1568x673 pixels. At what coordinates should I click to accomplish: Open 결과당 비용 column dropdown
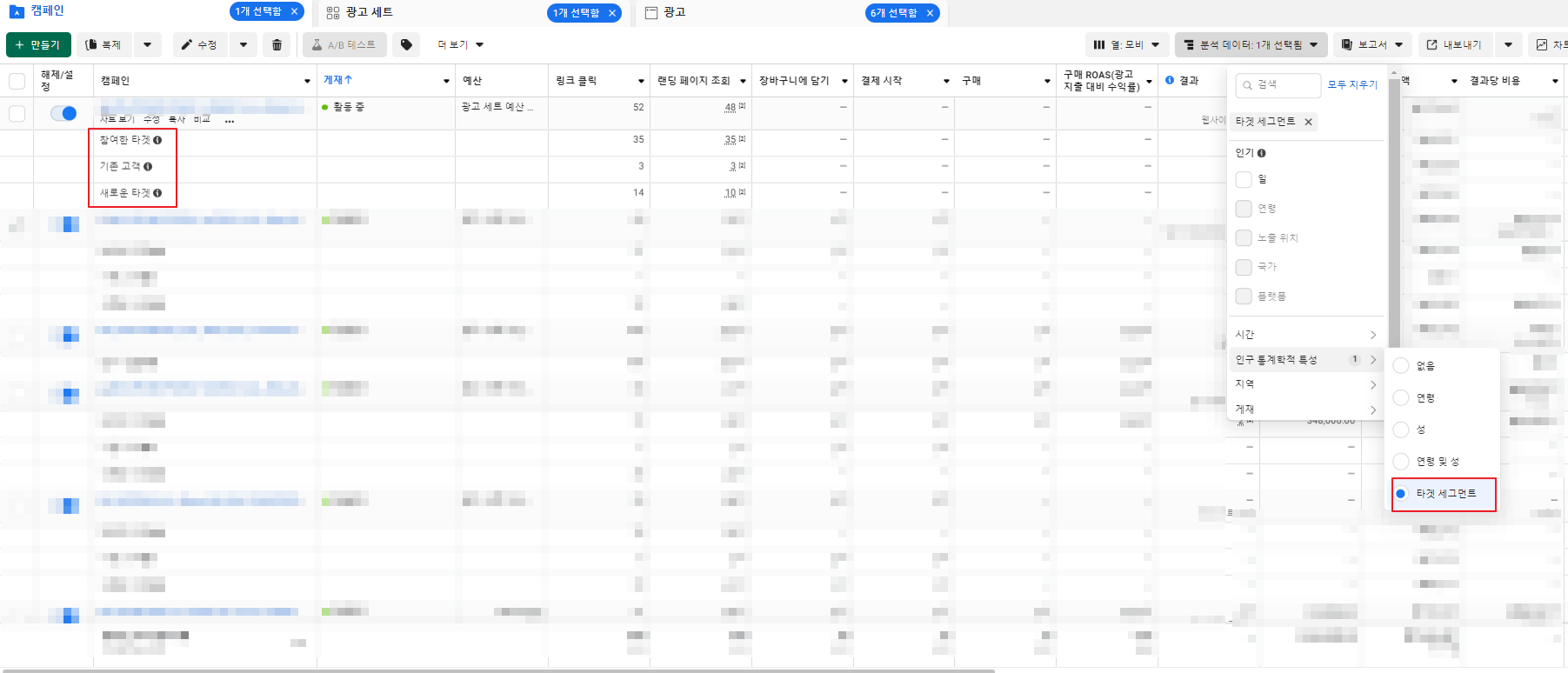(1555, 81)
